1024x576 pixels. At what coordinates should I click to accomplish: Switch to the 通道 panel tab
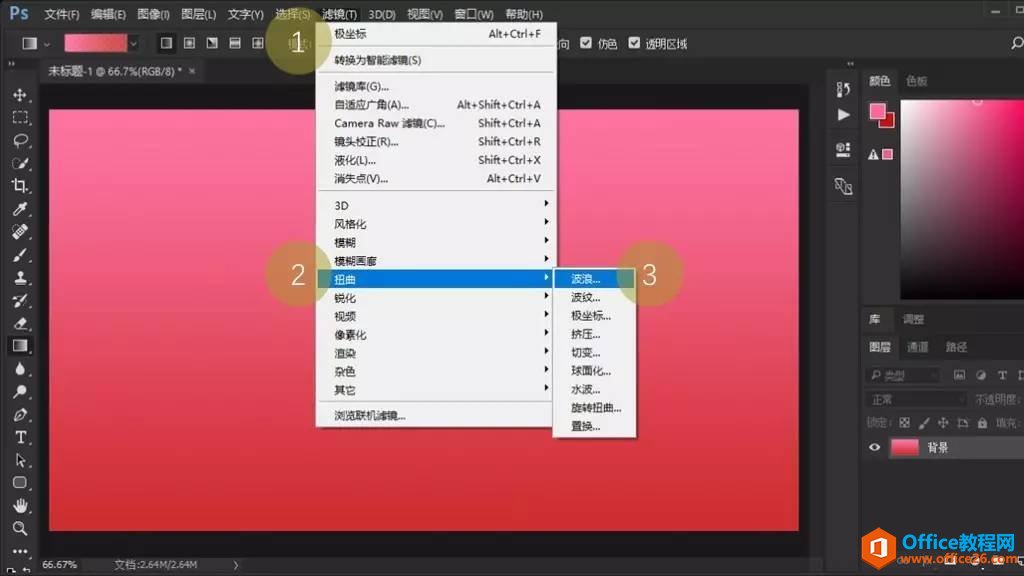[x=919, y=347]
